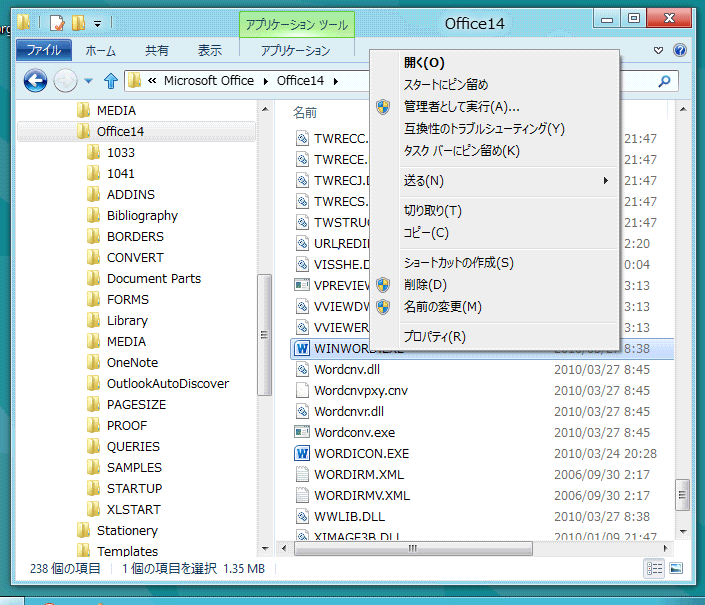
Task: Click the New folder quick access icon
Action: 78,22
